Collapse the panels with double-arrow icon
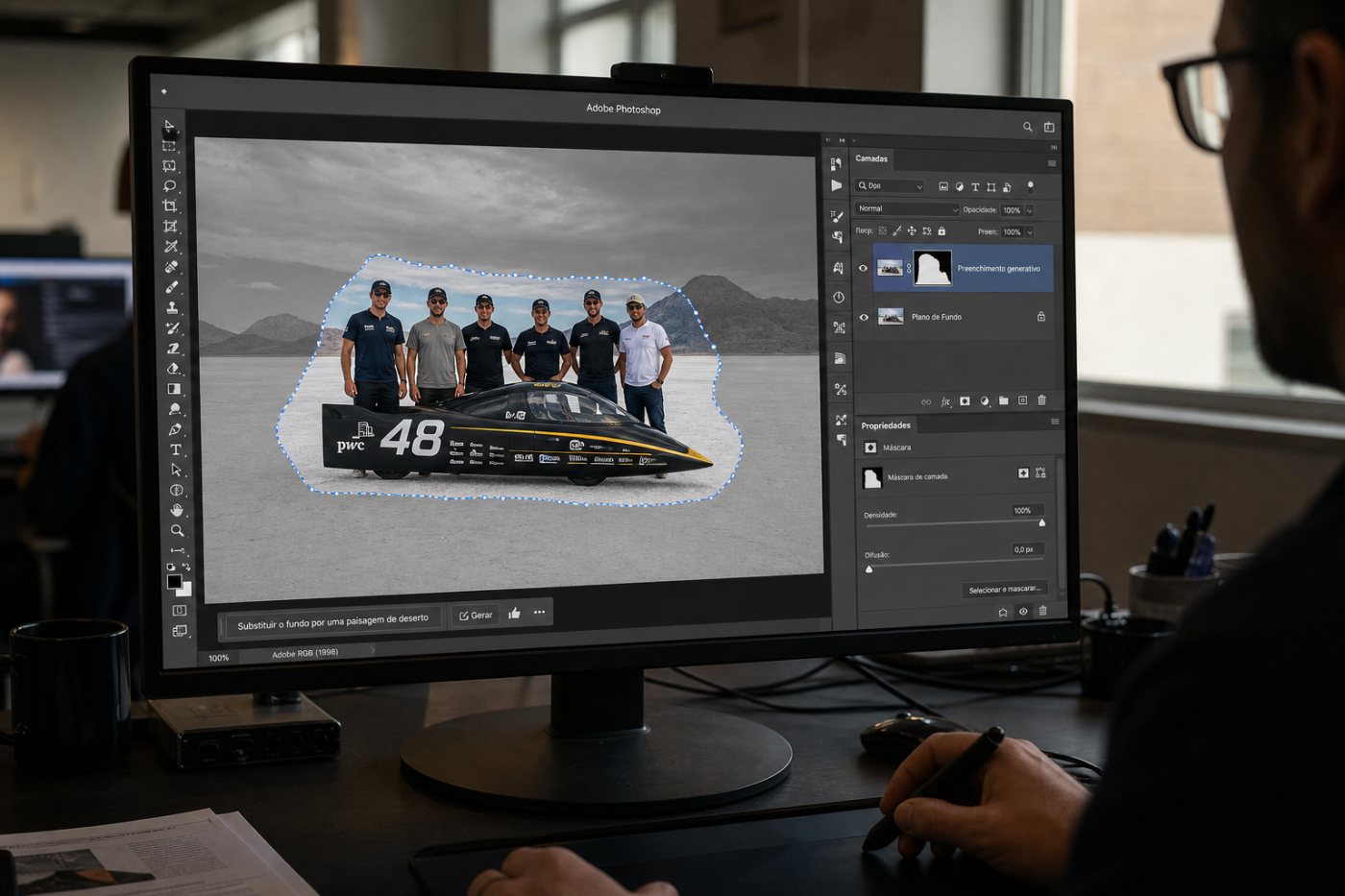Image resolution: width=1345 pixels, height=896 pixels. [842, 140]
